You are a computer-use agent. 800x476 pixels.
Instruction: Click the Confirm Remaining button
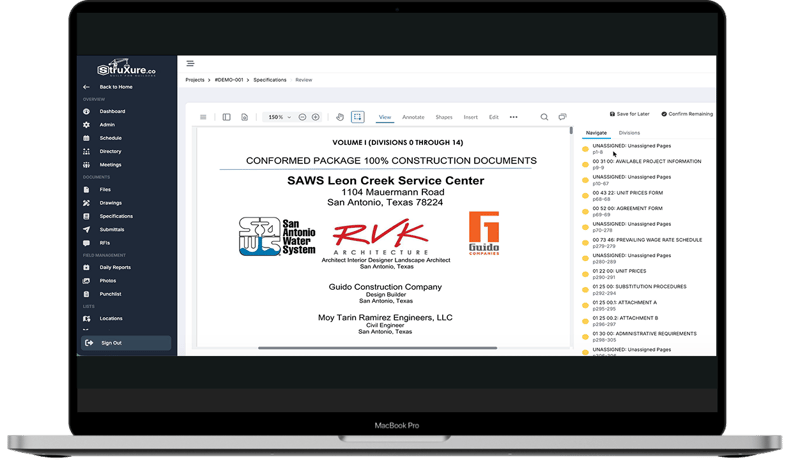point(687,114)
